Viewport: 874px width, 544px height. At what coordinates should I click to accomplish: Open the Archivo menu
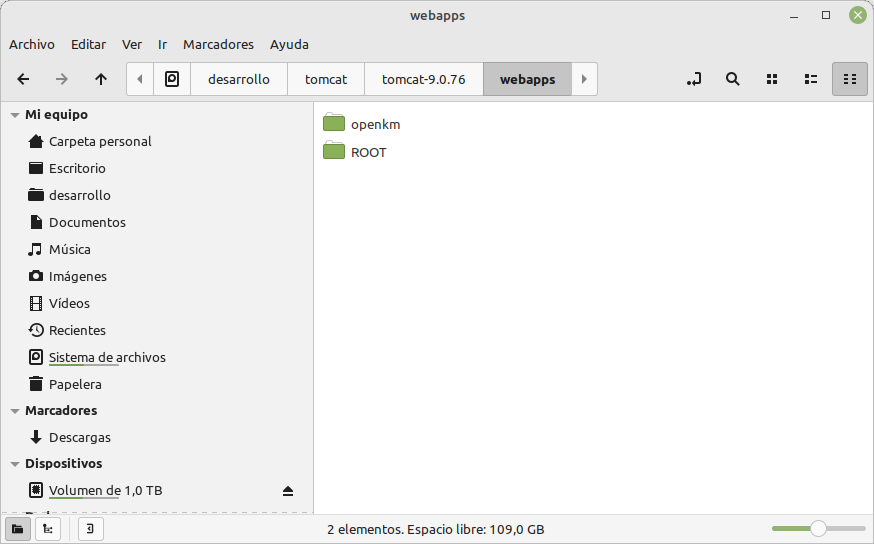32,44
